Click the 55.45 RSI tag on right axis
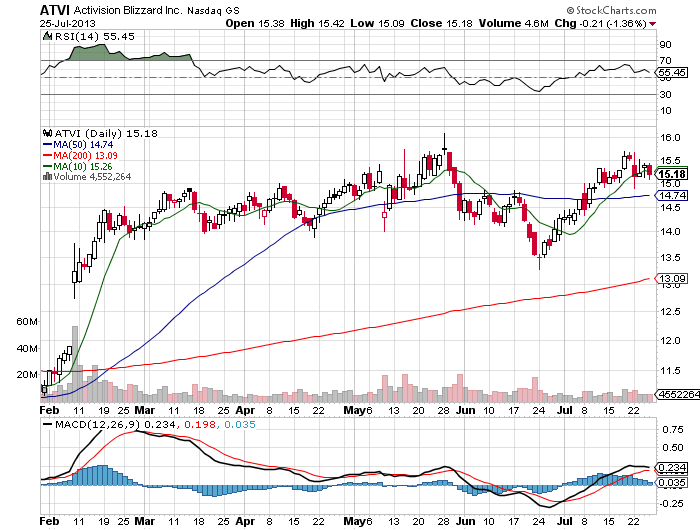 pyautogui.click(x=671, y=72)
